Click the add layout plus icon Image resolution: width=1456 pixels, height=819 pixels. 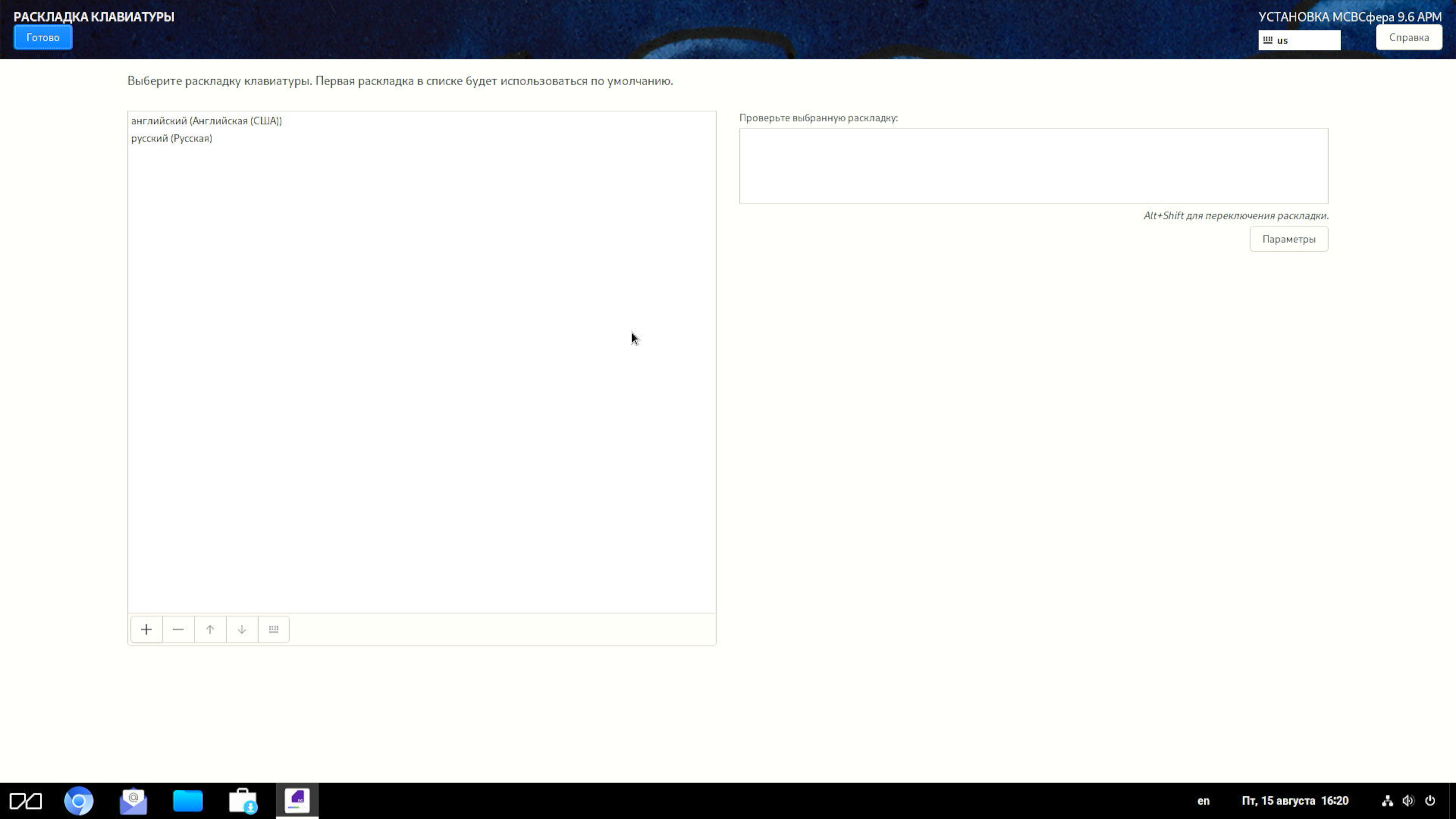[x=146, y=629]
